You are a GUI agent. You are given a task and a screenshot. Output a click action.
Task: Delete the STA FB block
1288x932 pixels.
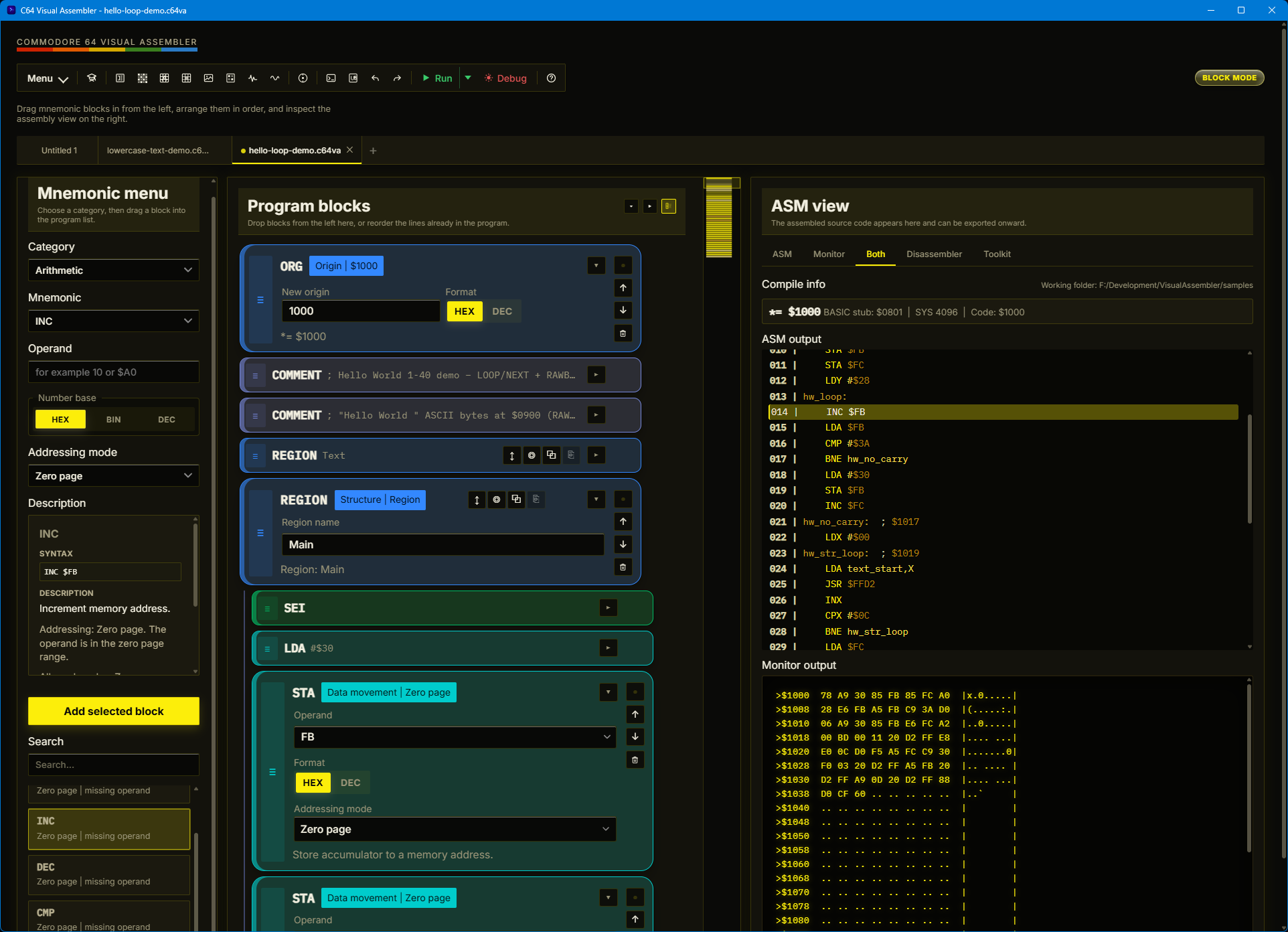click(x=635, y=759)
